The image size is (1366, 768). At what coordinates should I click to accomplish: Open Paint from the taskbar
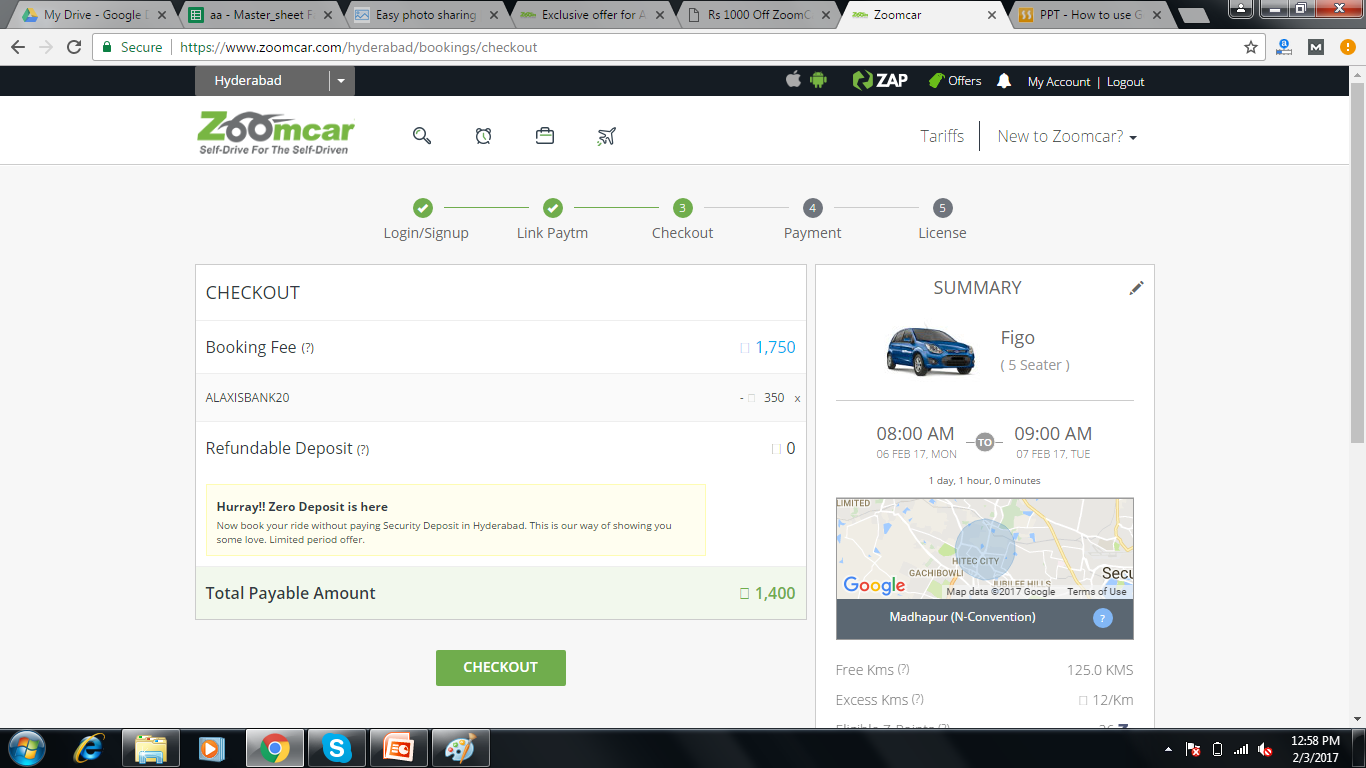(461, 748)
